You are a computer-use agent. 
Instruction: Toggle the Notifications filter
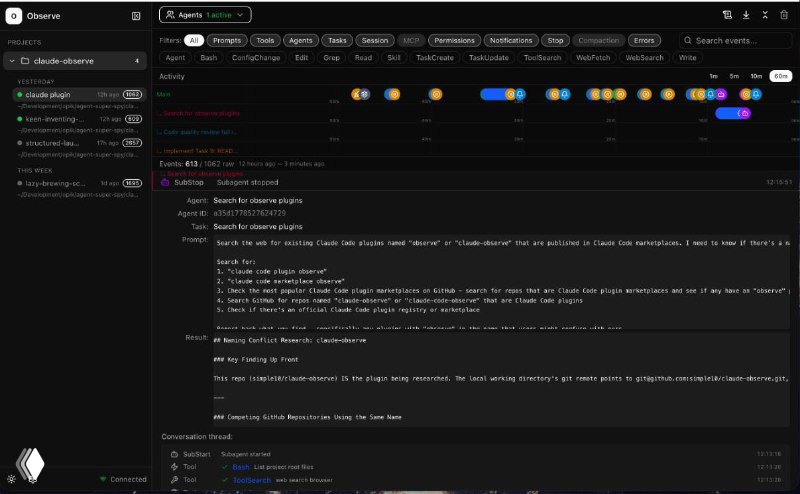511,40
